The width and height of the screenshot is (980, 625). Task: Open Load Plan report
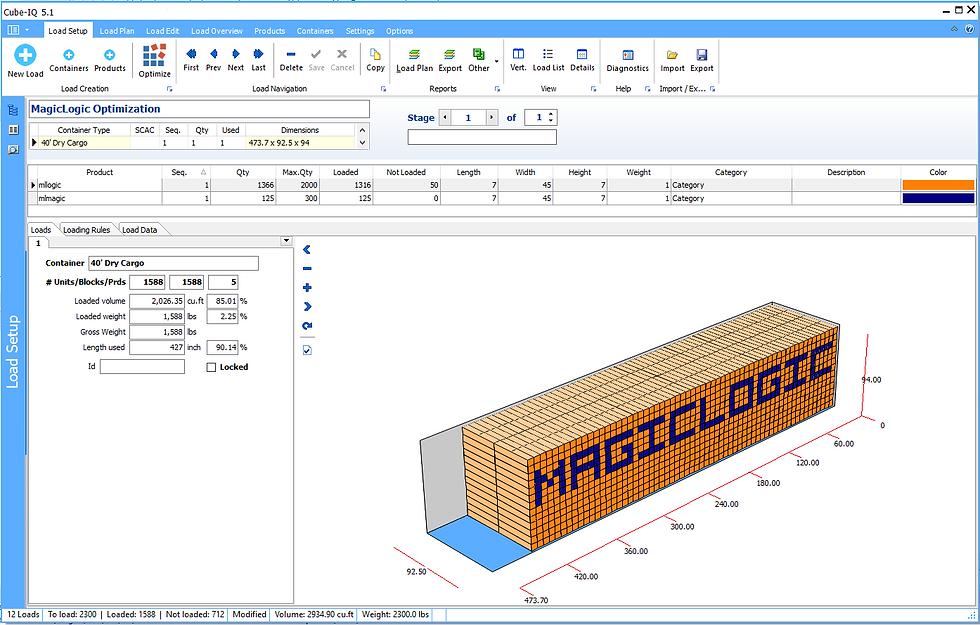414,61
